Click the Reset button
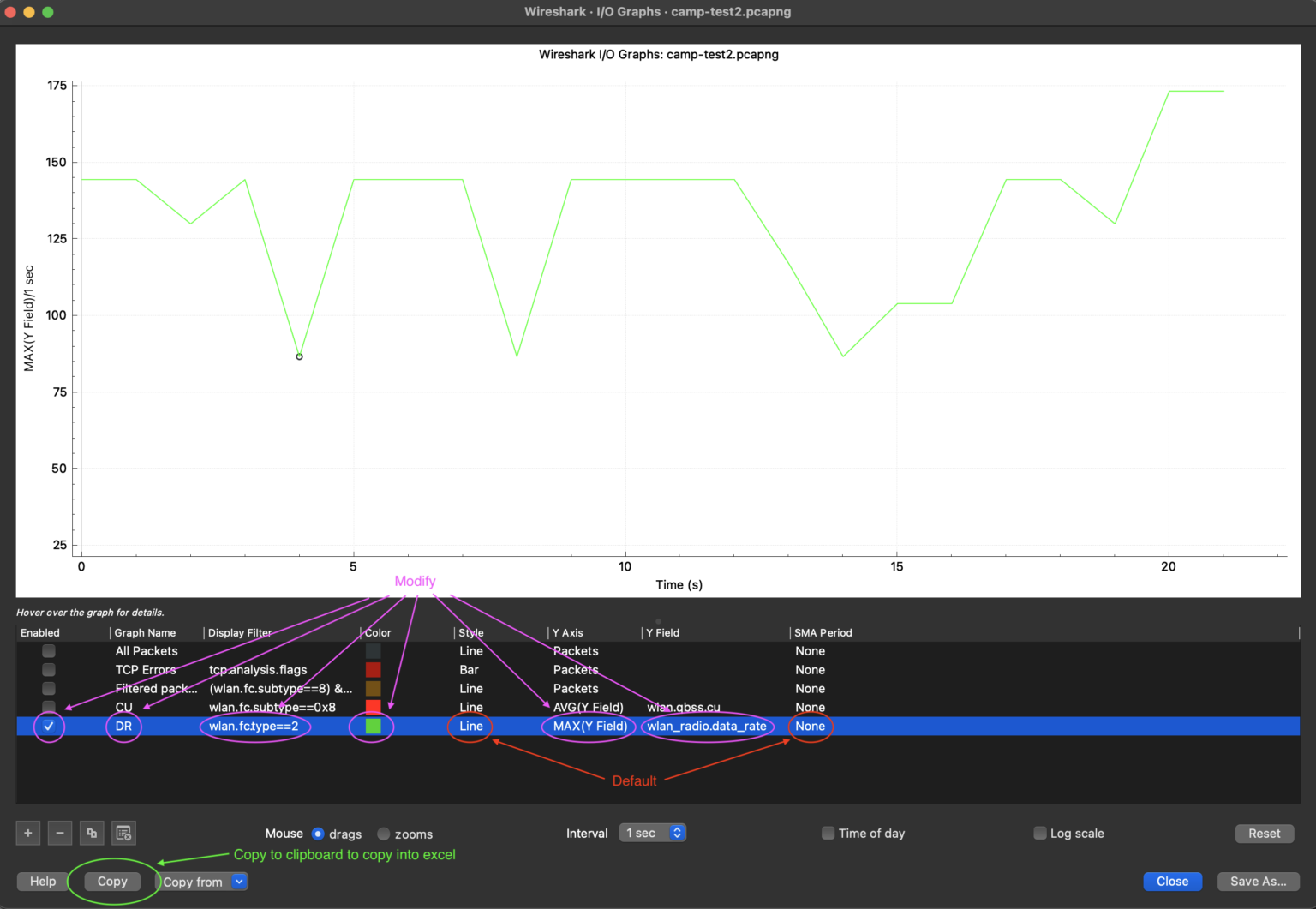Viewport: 1316px width, 909px height. 1265,833
